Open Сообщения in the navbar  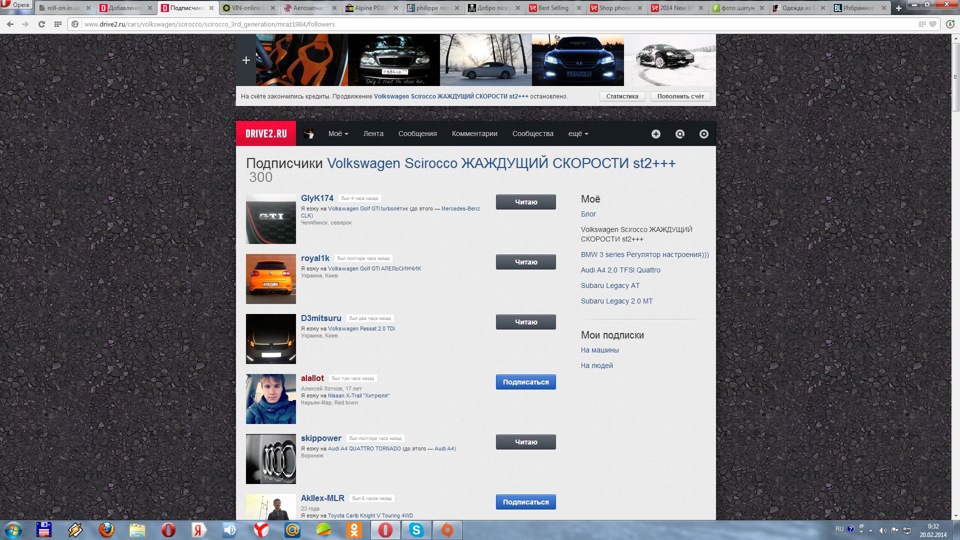418,133
